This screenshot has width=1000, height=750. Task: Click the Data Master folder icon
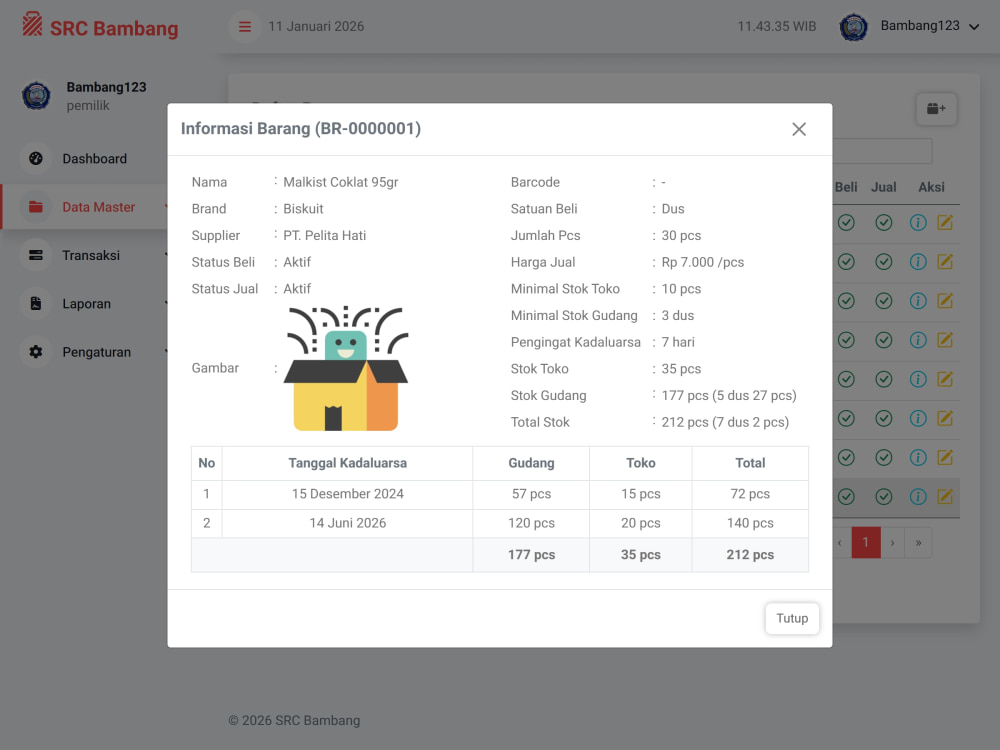click(36, 207)
